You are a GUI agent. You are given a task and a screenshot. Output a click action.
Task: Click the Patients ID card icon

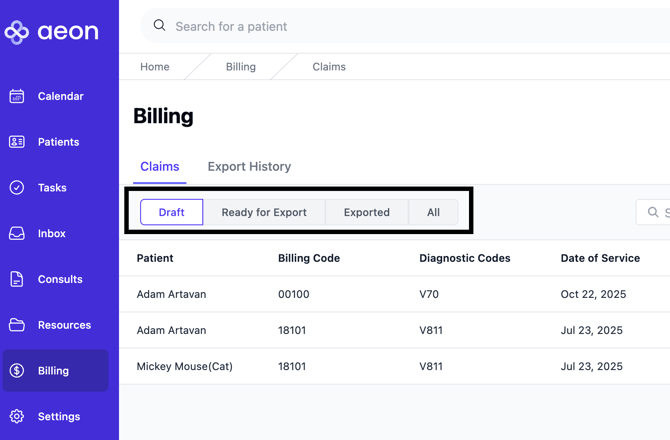[17, 142]
